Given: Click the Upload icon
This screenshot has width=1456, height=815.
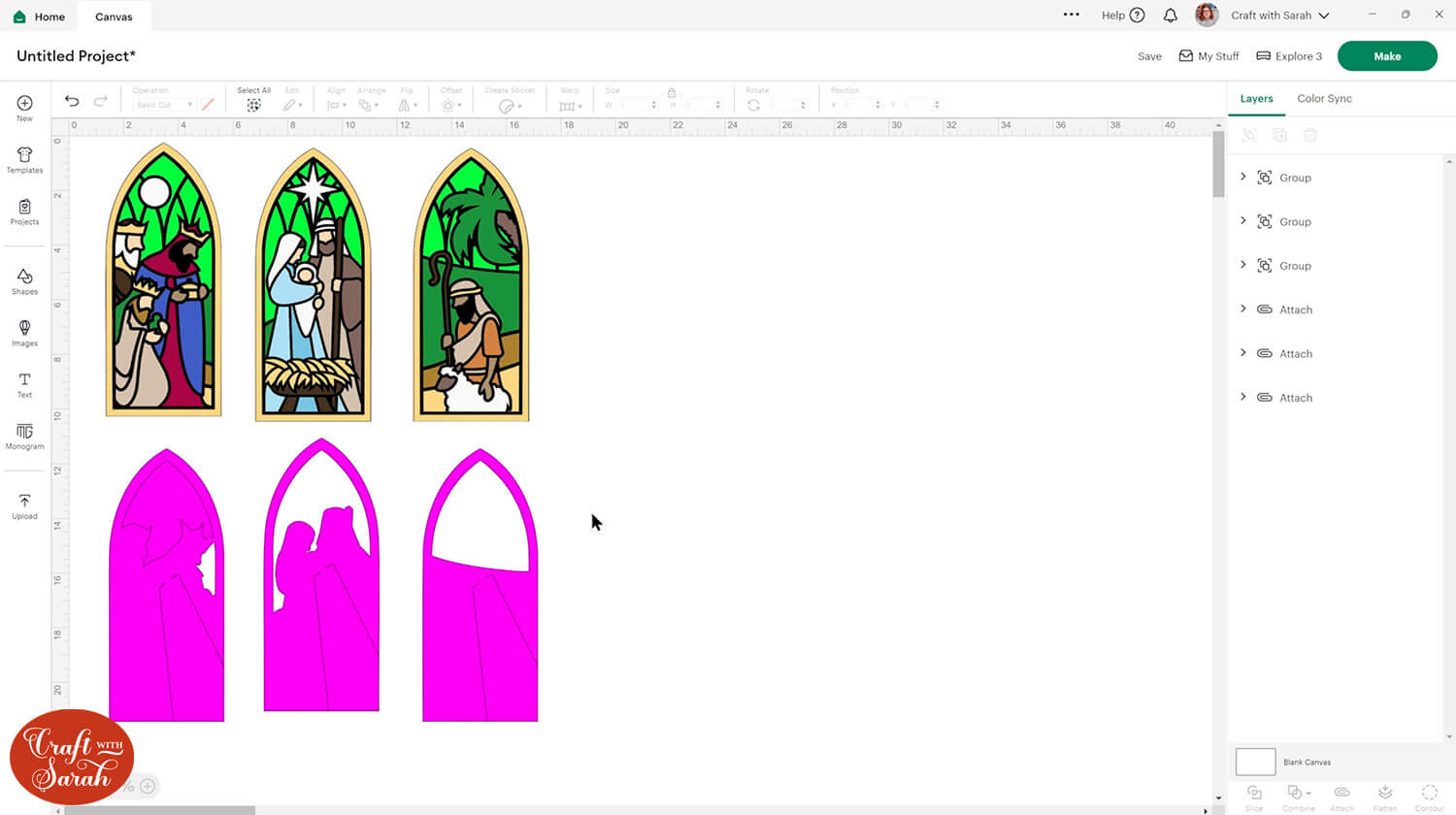Looking at the screenshot, I should [24, 505].
